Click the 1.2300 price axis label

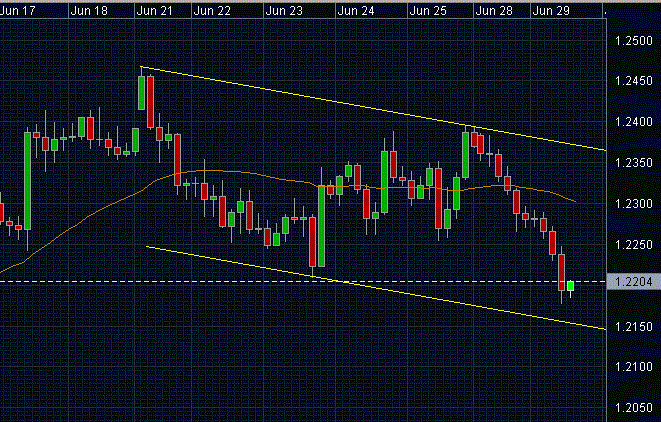(x=634, y=204)
